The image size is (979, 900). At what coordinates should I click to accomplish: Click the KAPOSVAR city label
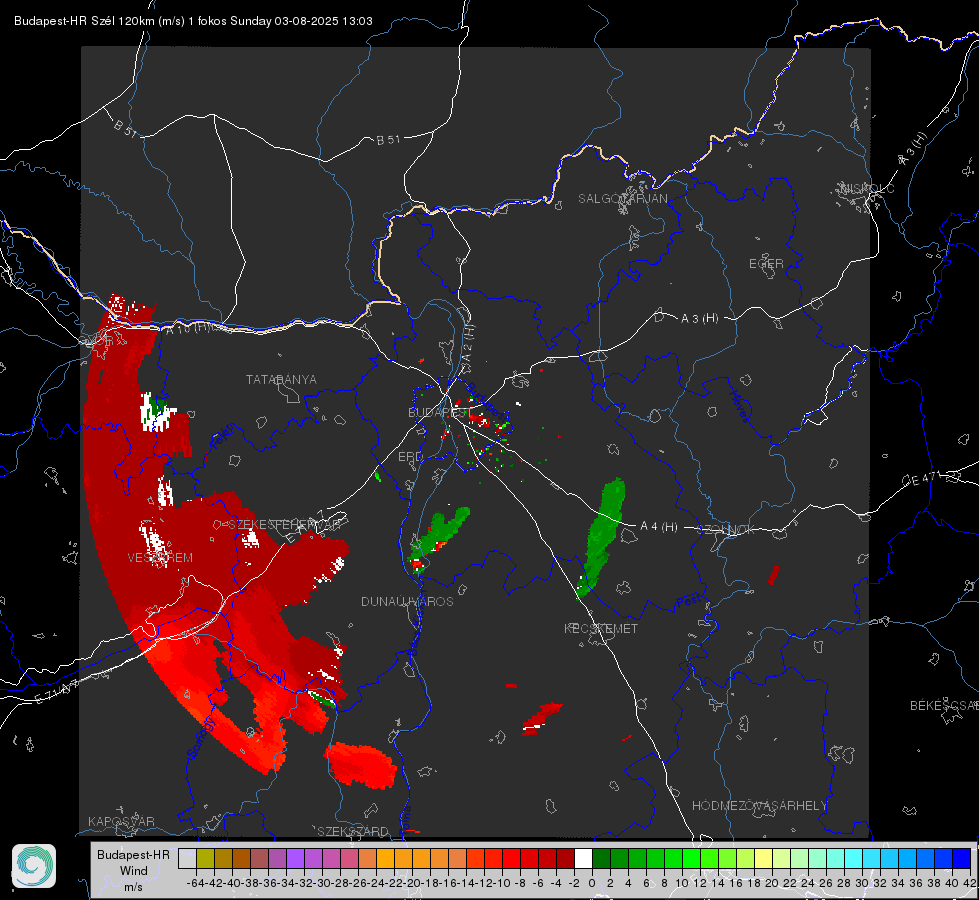click(x=121, y=821)
